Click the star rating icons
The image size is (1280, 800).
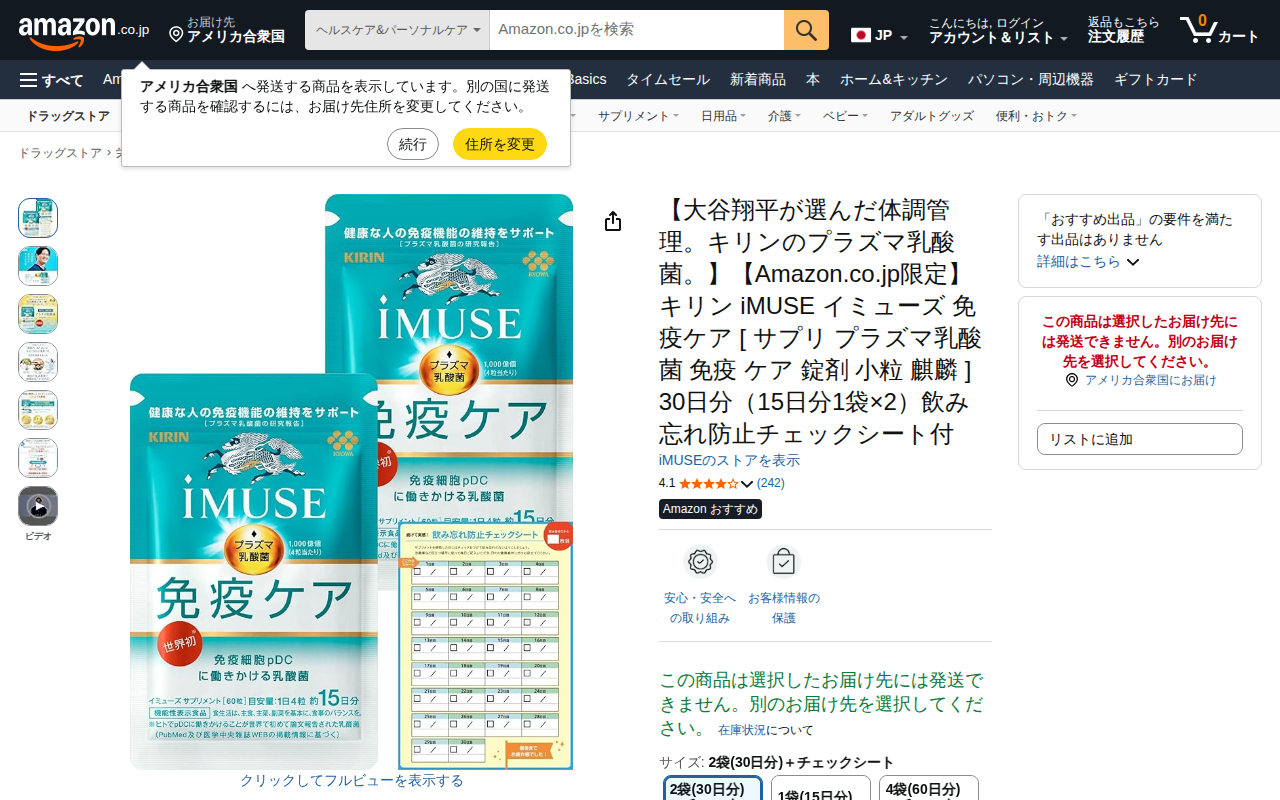tap(708, 484)
